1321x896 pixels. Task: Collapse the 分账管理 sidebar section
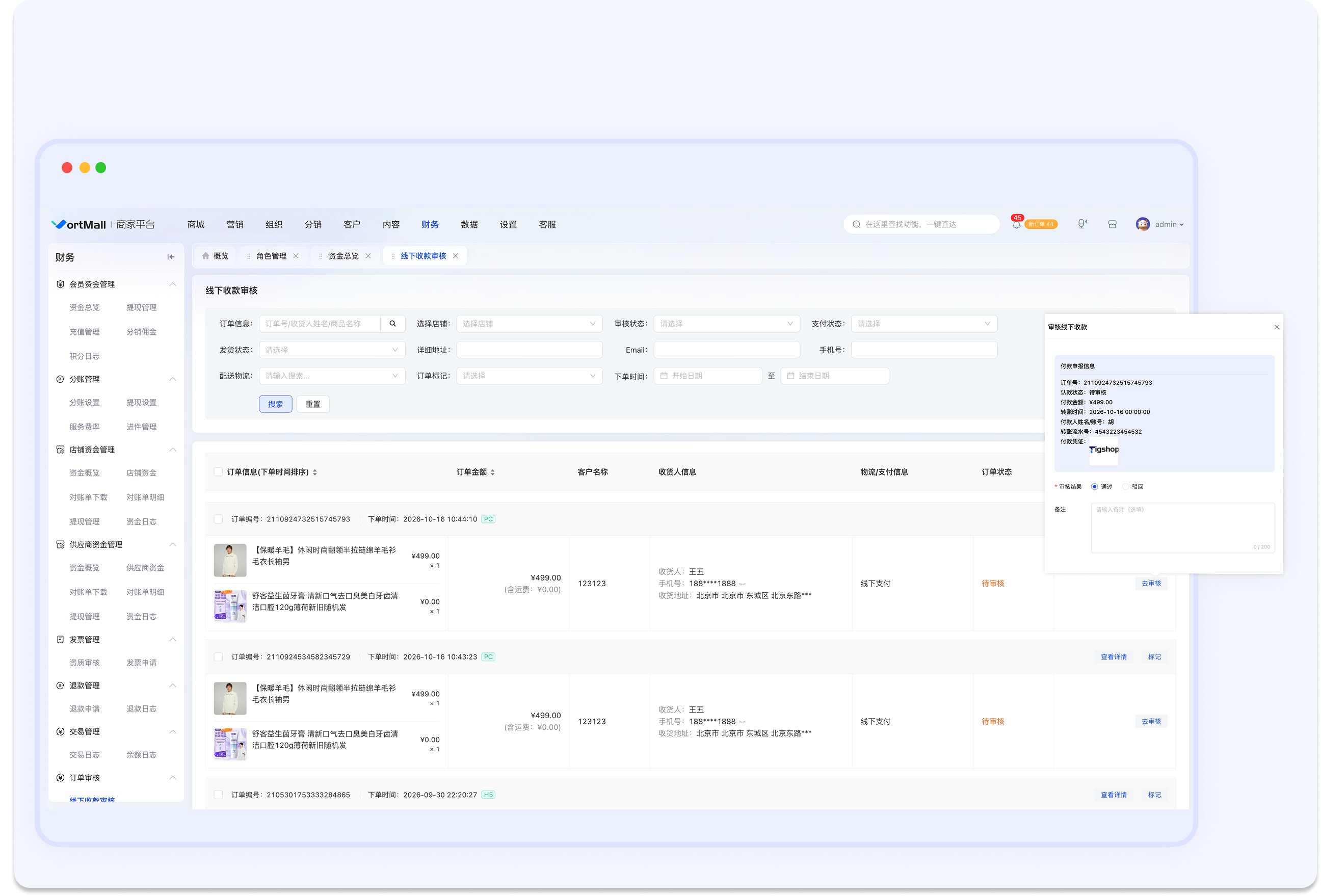(173, 379)
